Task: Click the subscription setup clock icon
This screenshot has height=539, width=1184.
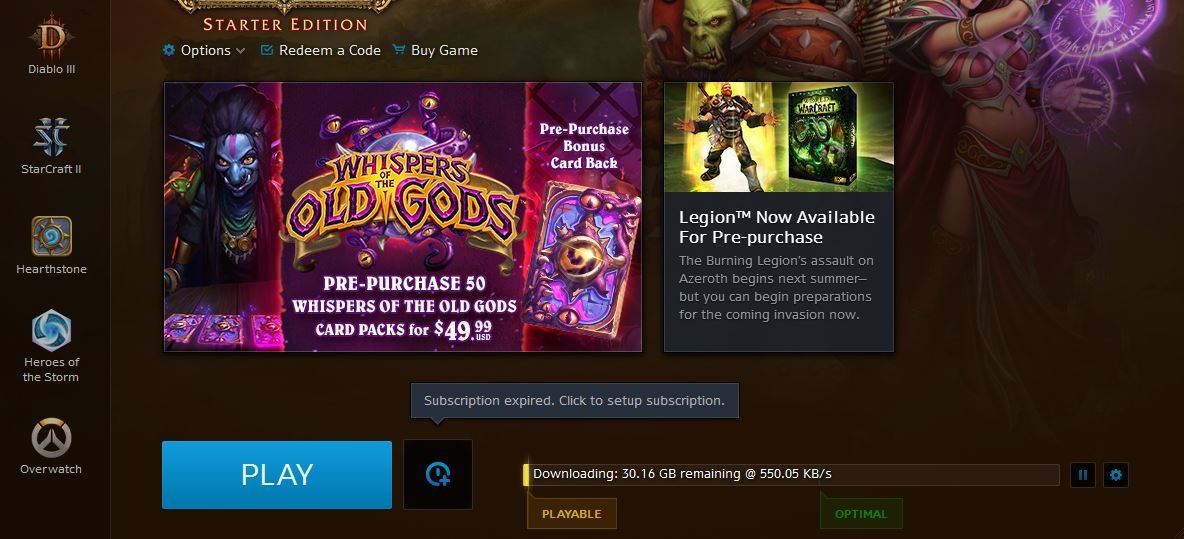Action: click(x=438, y=474)
